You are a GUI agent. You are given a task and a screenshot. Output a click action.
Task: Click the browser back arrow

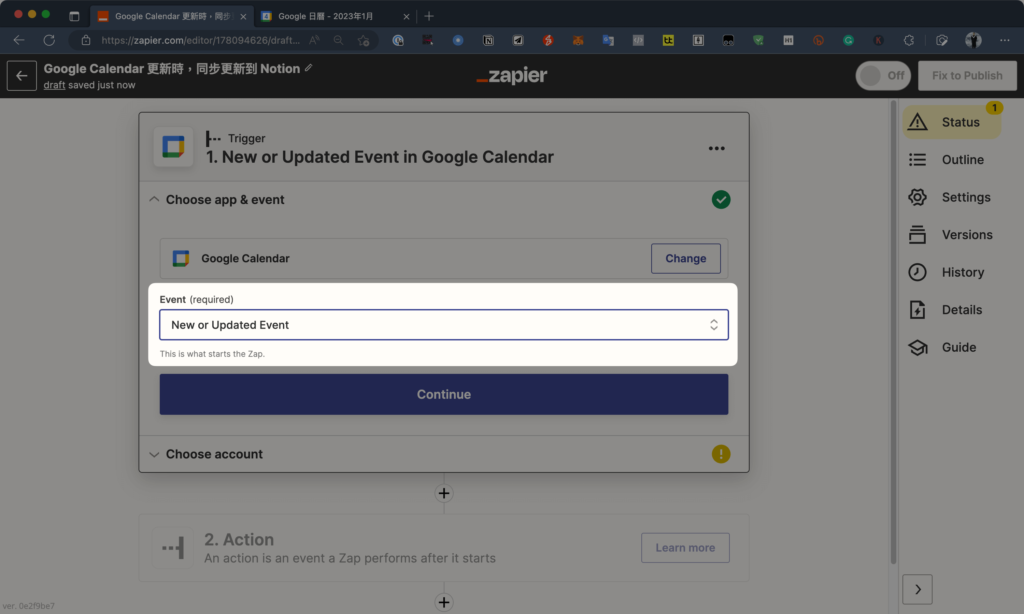19,40
